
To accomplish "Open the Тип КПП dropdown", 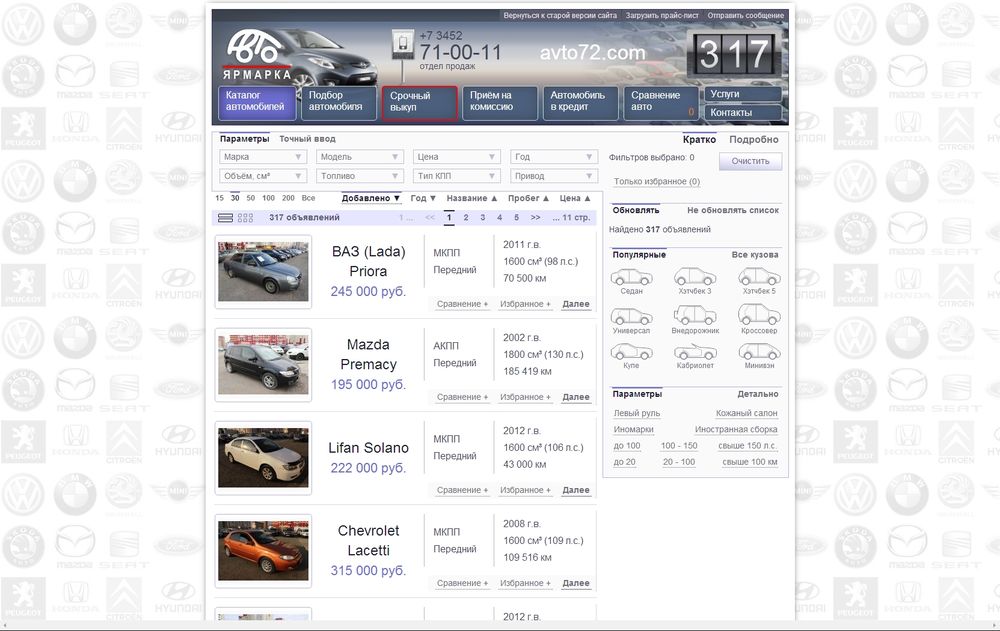I will tap(457, 176).
